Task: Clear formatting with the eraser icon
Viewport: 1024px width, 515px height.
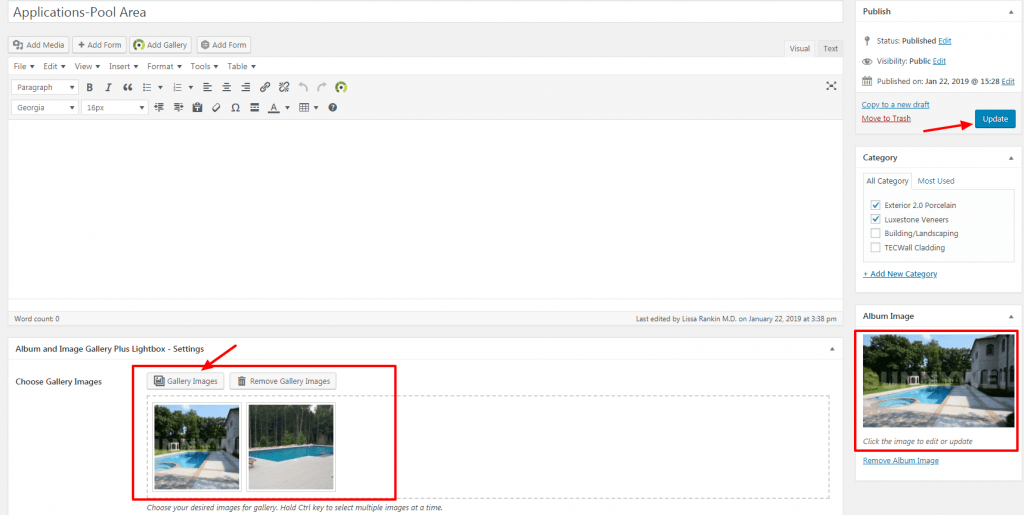Action: pyautogui.click(x=216, y=107)
